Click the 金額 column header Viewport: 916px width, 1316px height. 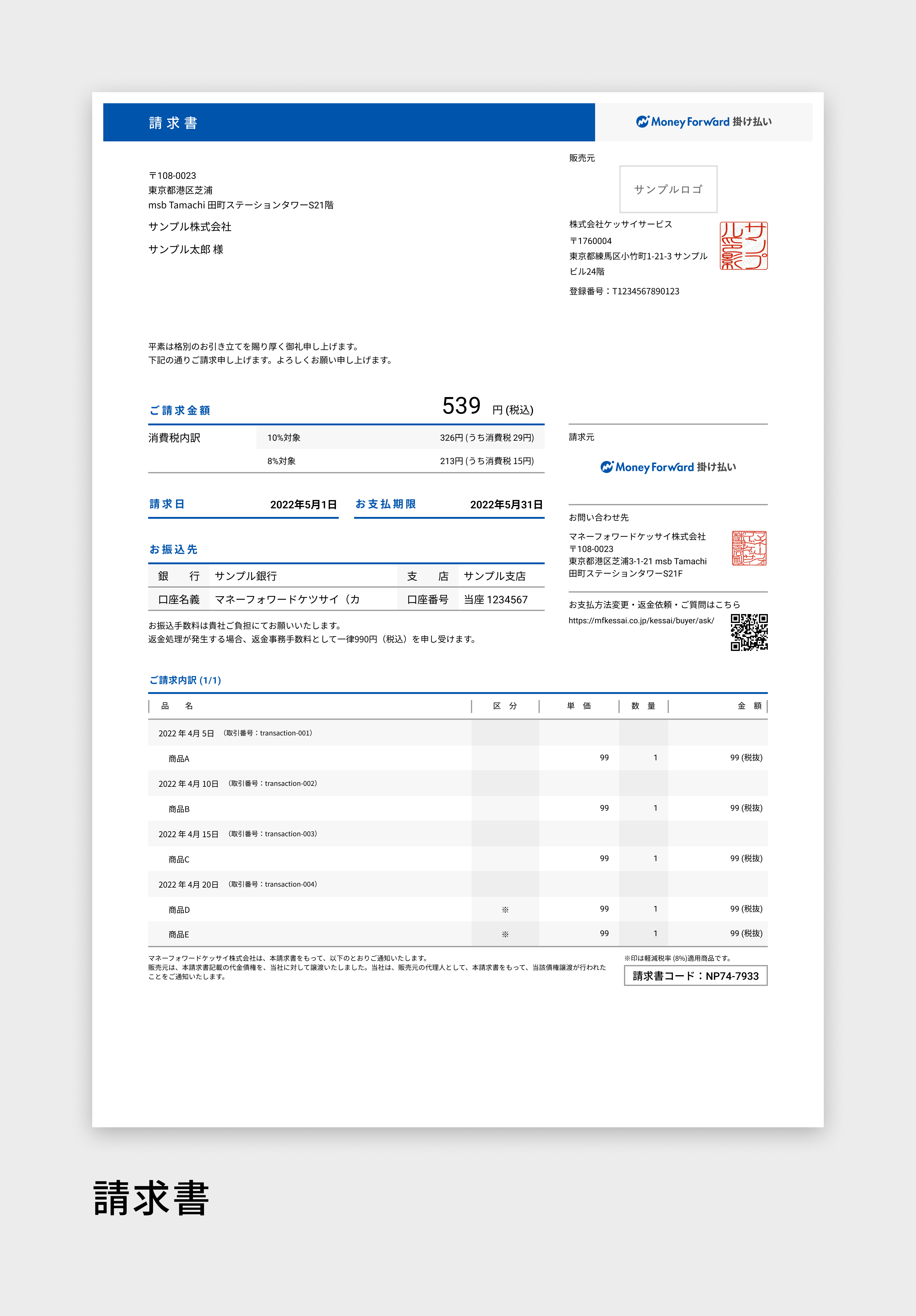750,706
